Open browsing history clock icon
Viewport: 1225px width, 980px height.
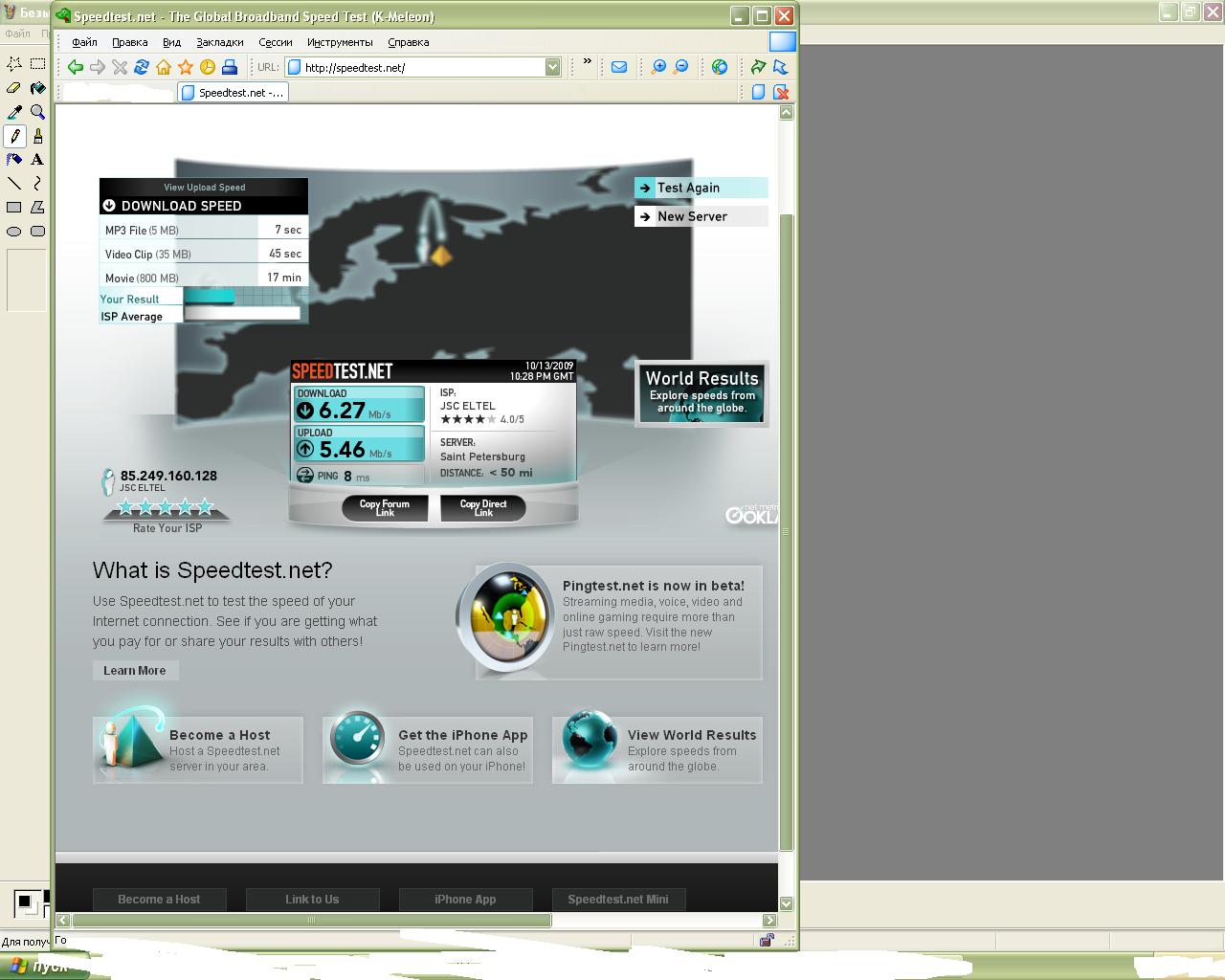point(208,67)
